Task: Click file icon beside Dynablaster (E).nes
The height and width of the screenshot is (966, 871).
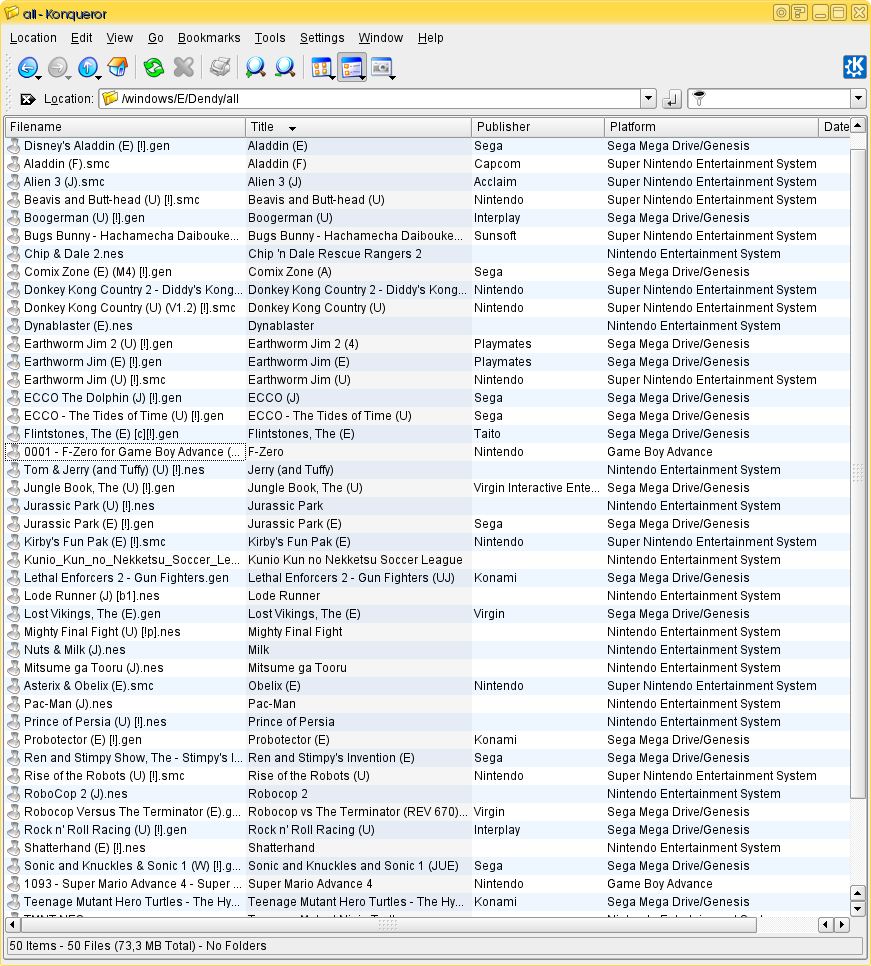Action: [x=14, y=326]
